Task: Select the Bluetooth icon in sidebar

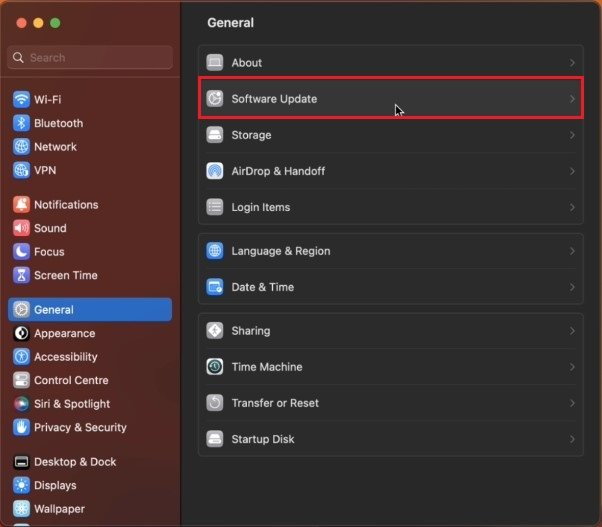Action: click(x=21, y=123)
